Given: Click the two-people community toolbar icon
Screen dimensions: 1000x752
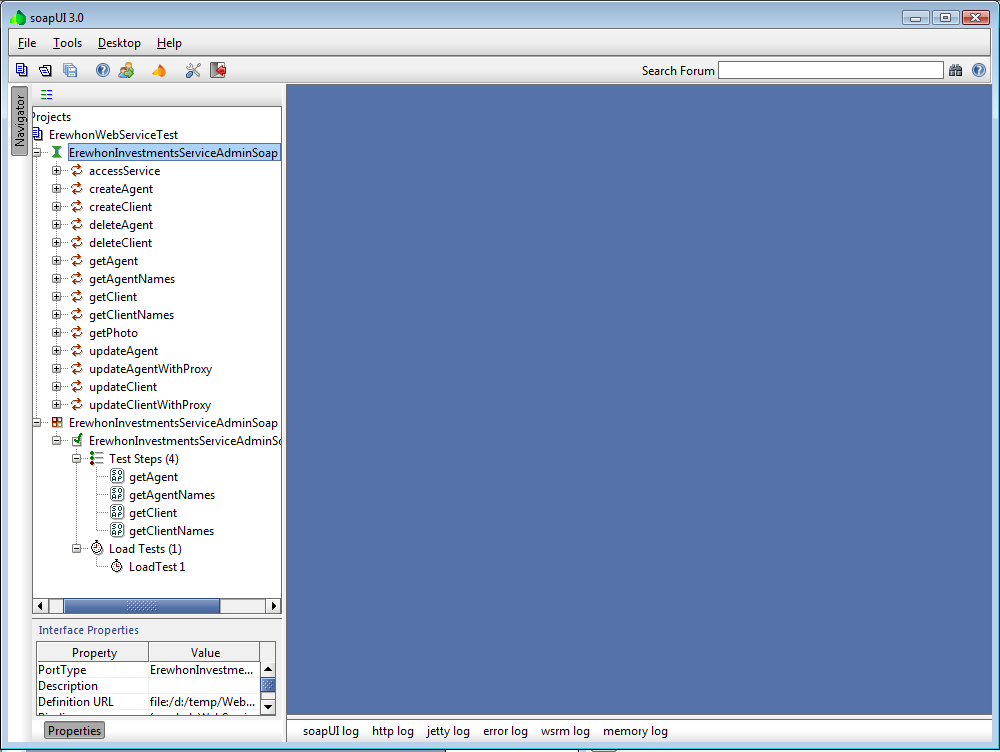Looking at the screenshot, I should (x=126, y=70).
